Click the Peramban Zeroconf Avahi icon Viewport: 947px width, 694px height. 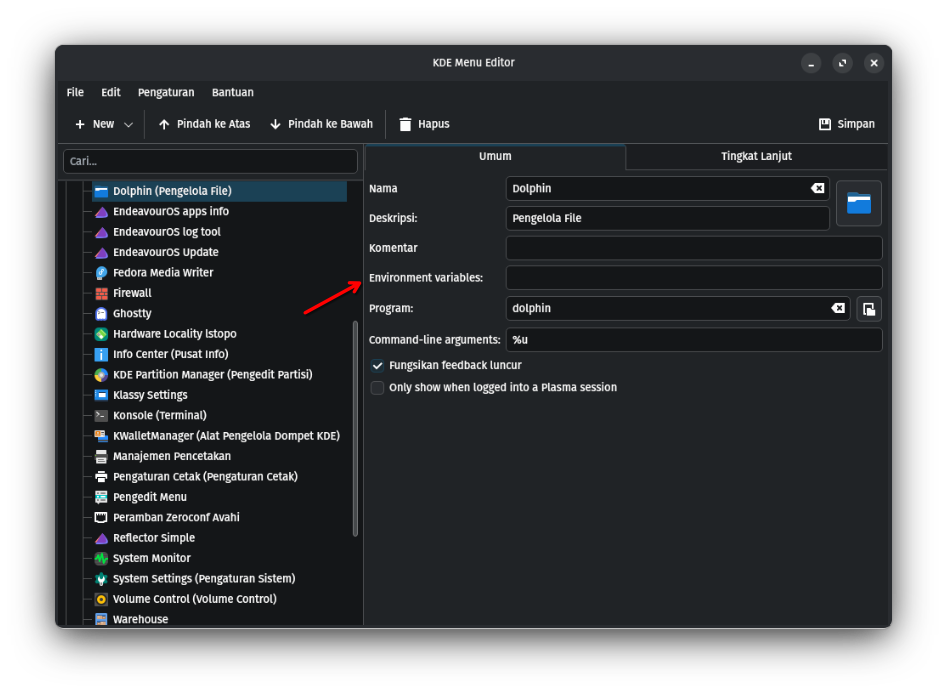pos(101,518)
